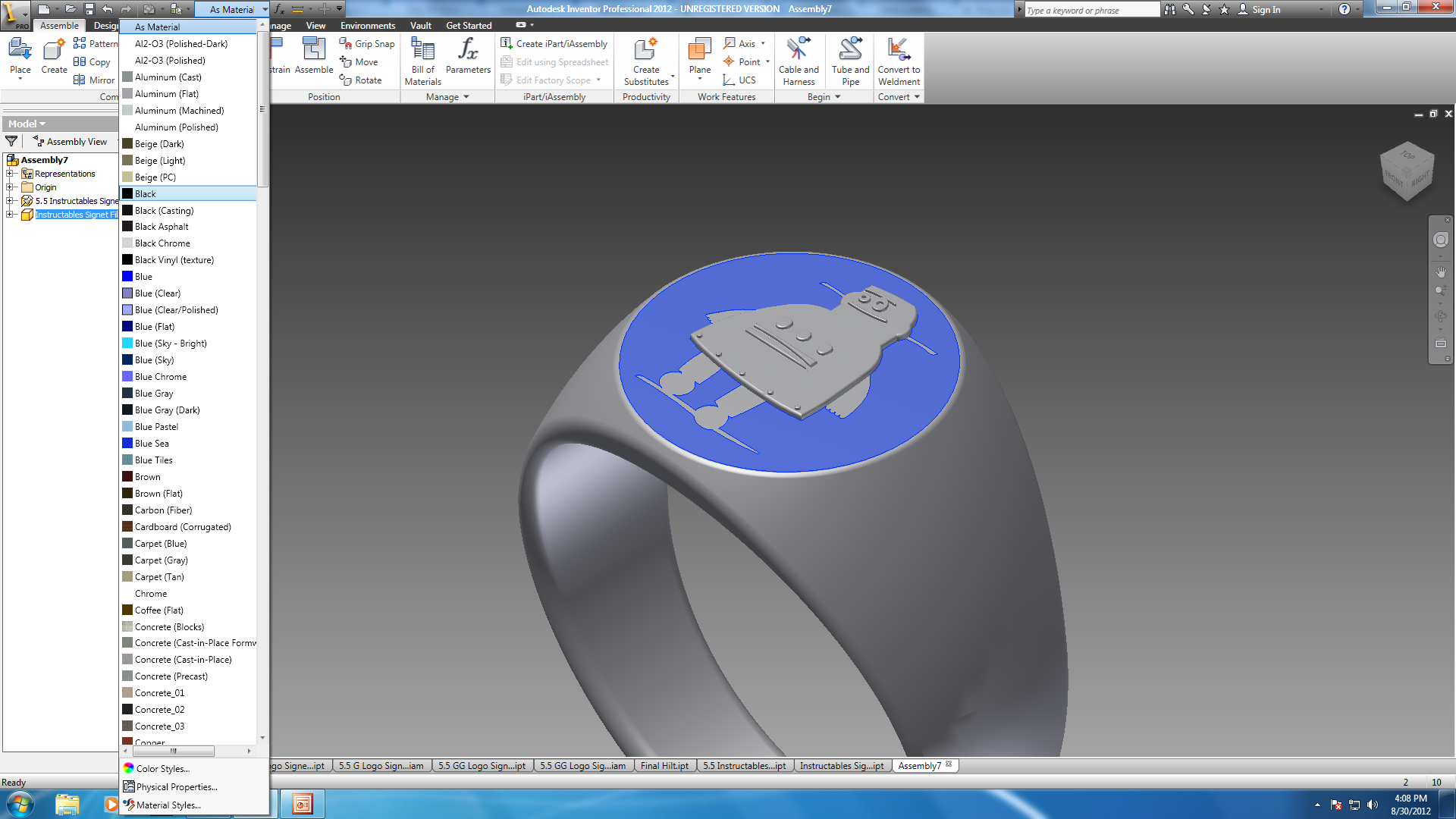Click the Assemble constraint tool
The width and height of the screenshot is (1456, 819).
[314, 57]
